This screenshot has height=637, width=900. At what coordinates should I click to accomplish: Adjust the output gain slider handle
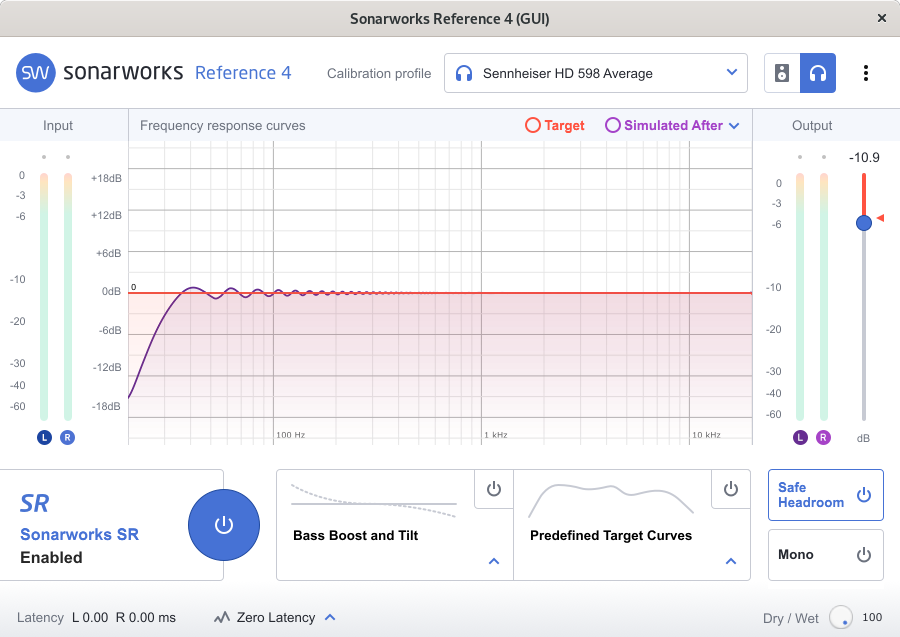coord(864,223)
